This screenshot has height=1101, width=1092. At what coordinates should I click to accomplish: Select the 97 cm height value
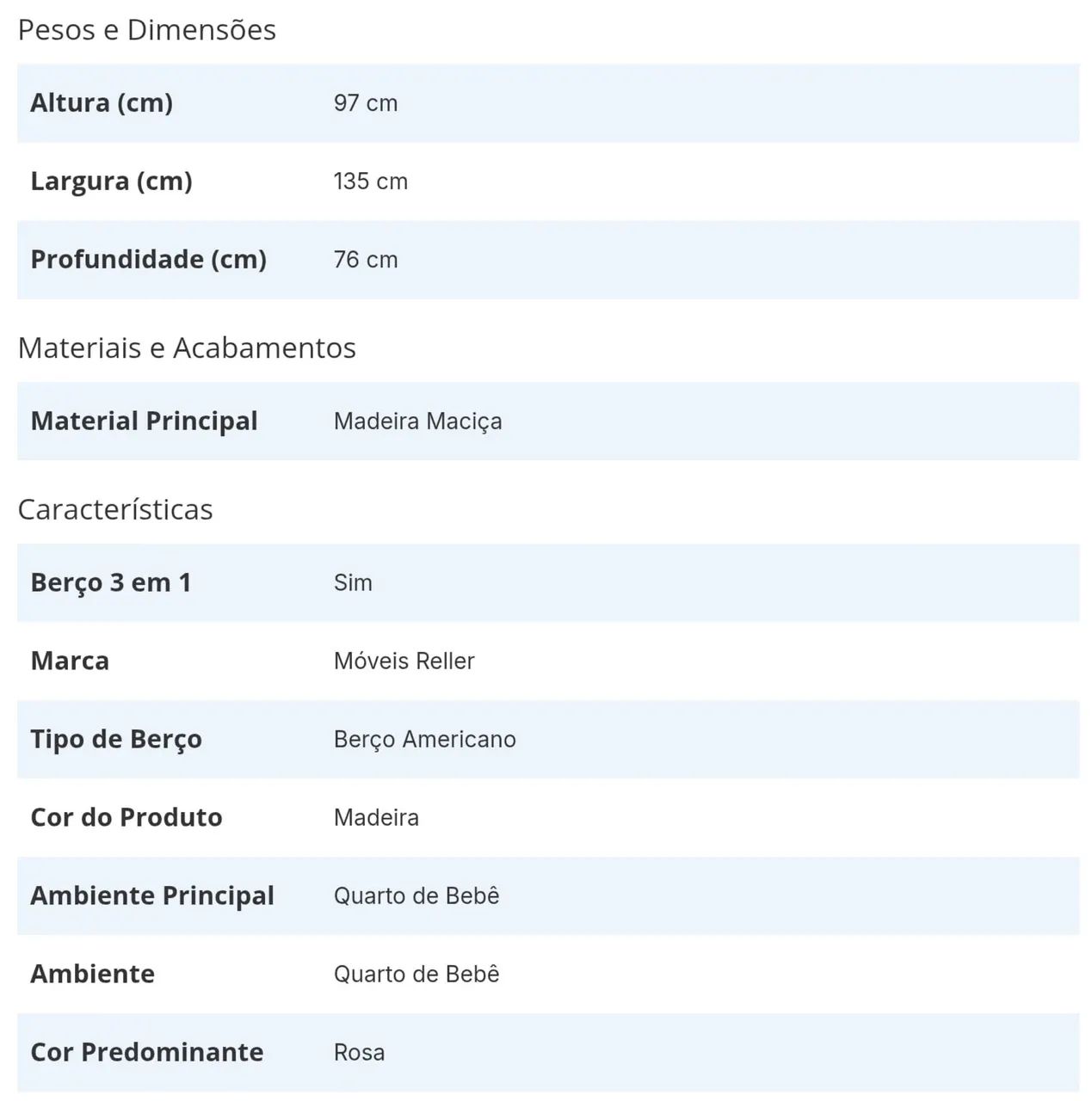[366, 103]
